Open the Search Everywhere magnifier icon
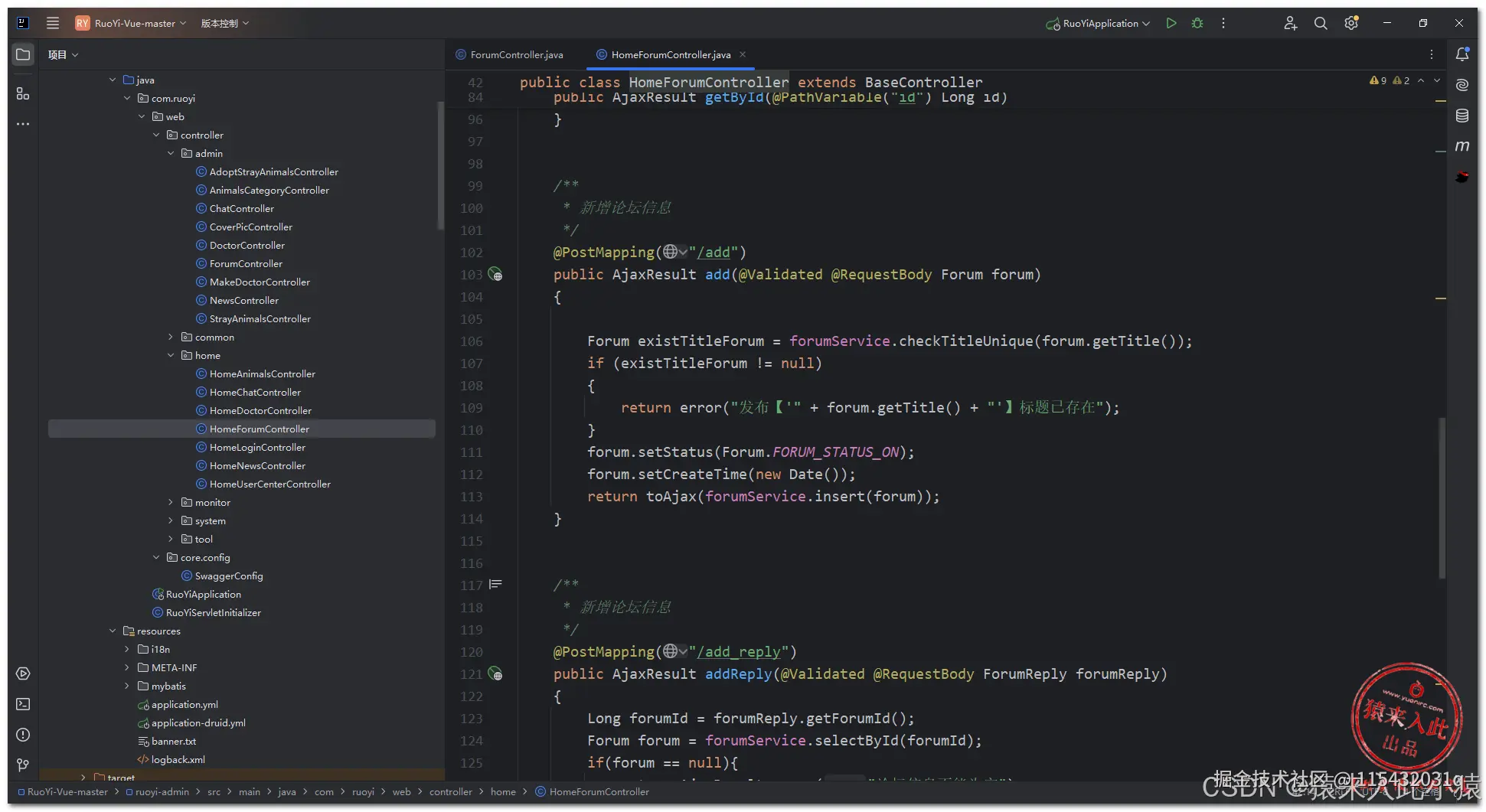The height and width of the screenshot is (812, 1486). point(1321,23)
